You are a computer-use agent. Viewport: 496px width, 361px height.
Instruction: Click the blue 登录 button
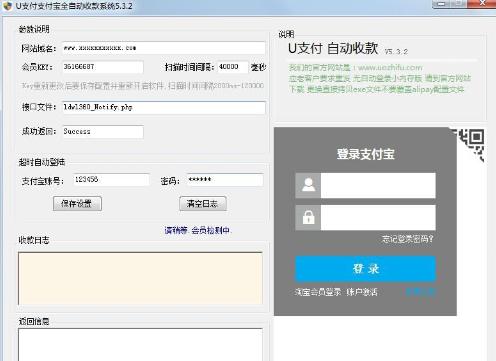coord(365,269)
